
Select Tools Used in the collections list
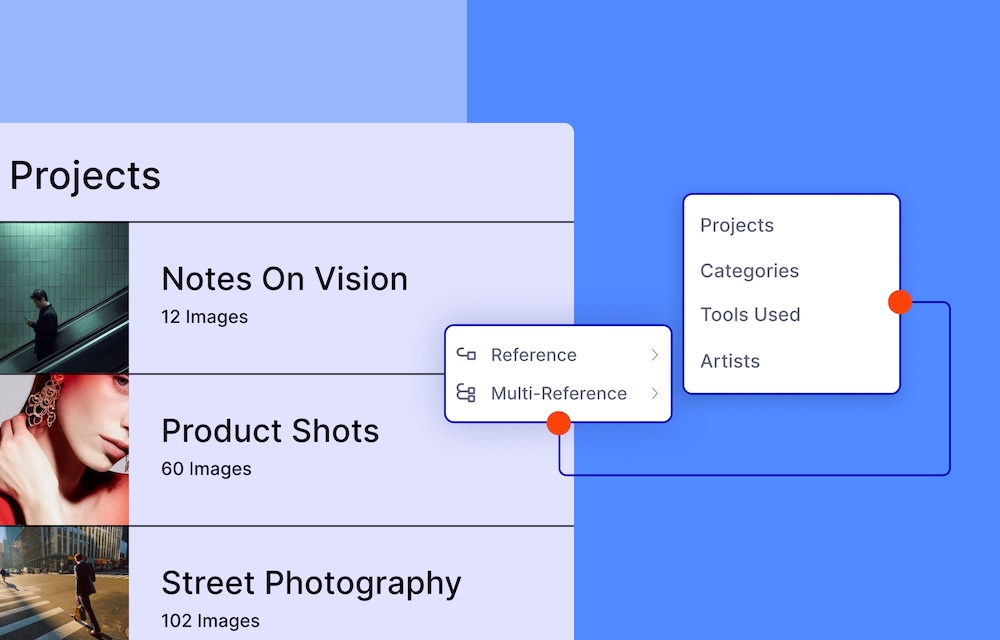750,315
